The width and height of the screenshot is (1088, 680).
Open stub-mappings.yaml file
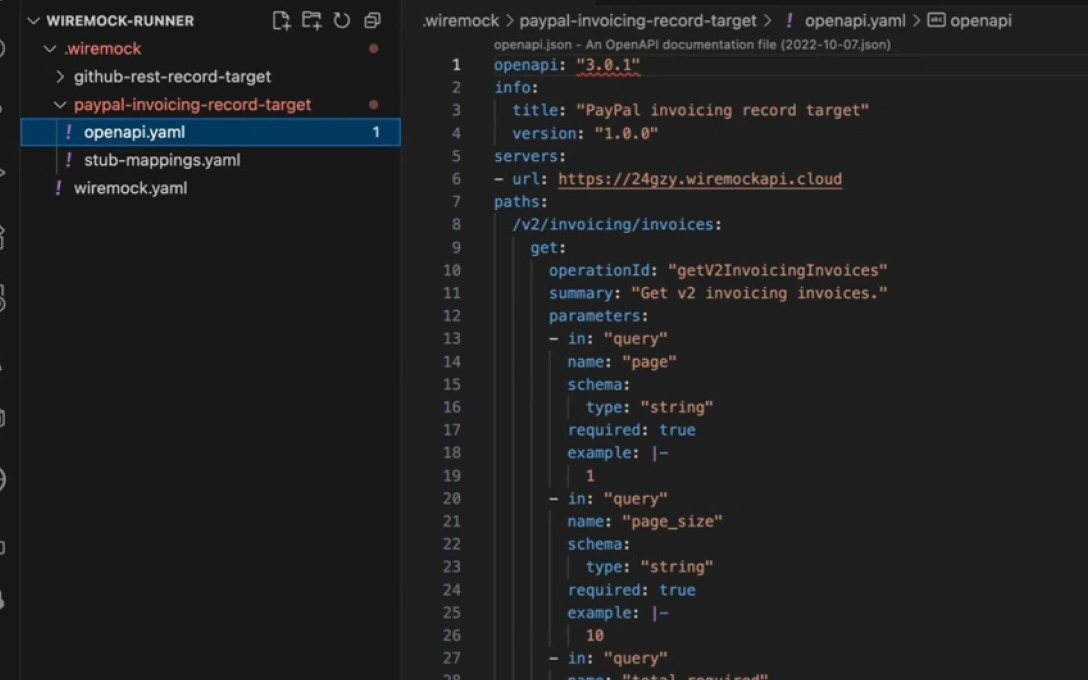coord(162,160)
